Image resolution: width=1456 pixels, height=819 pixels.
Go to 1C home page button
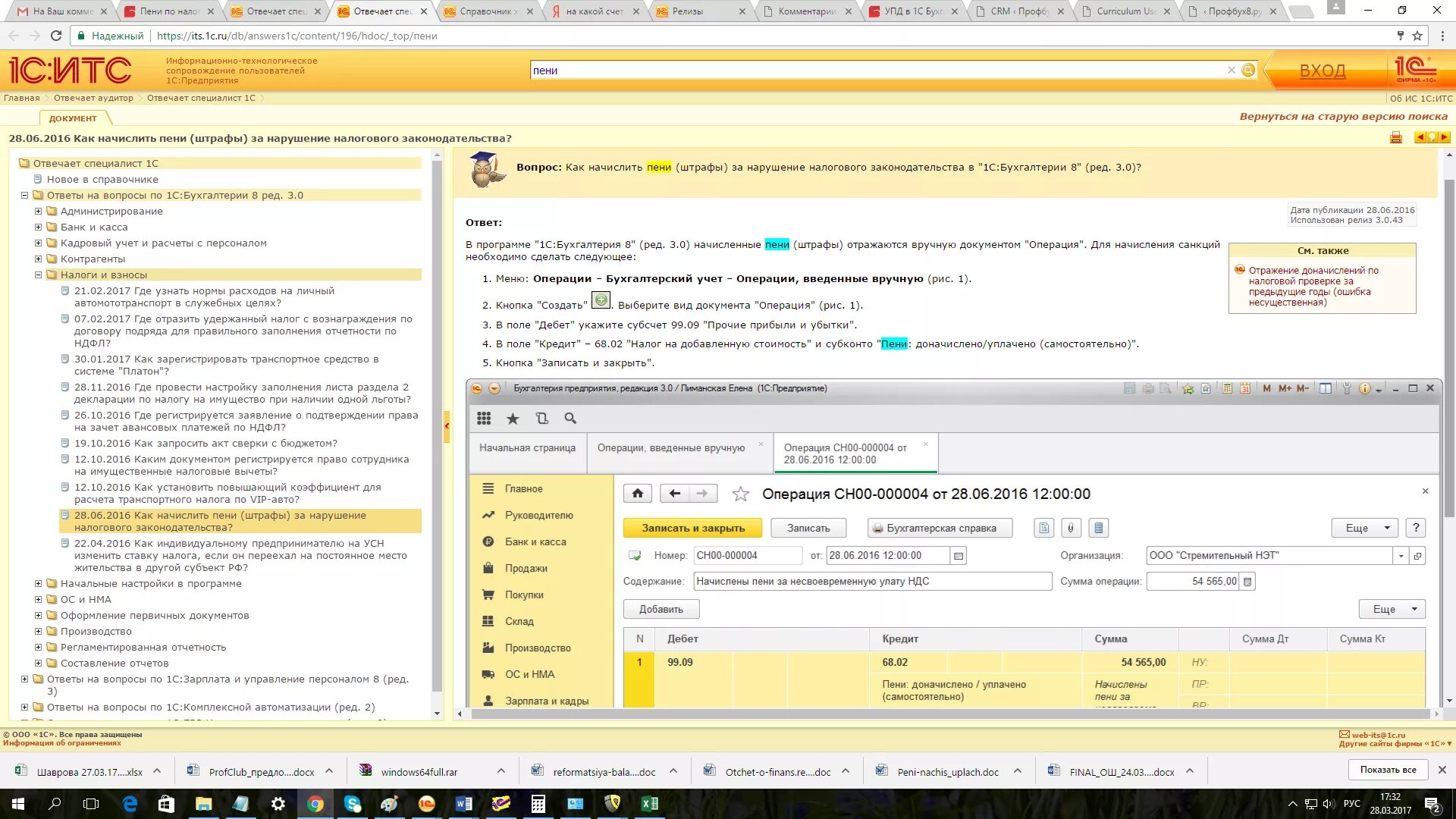(638, 494)
